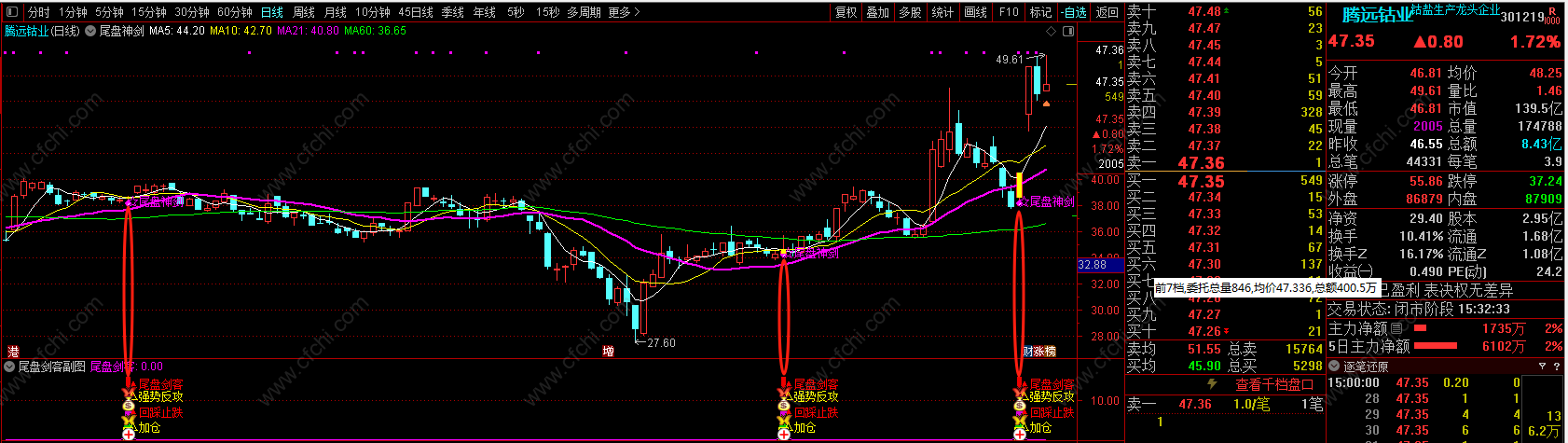Open F10 company info
Screen dimensions: 1568x443
tap(1009, 12)
